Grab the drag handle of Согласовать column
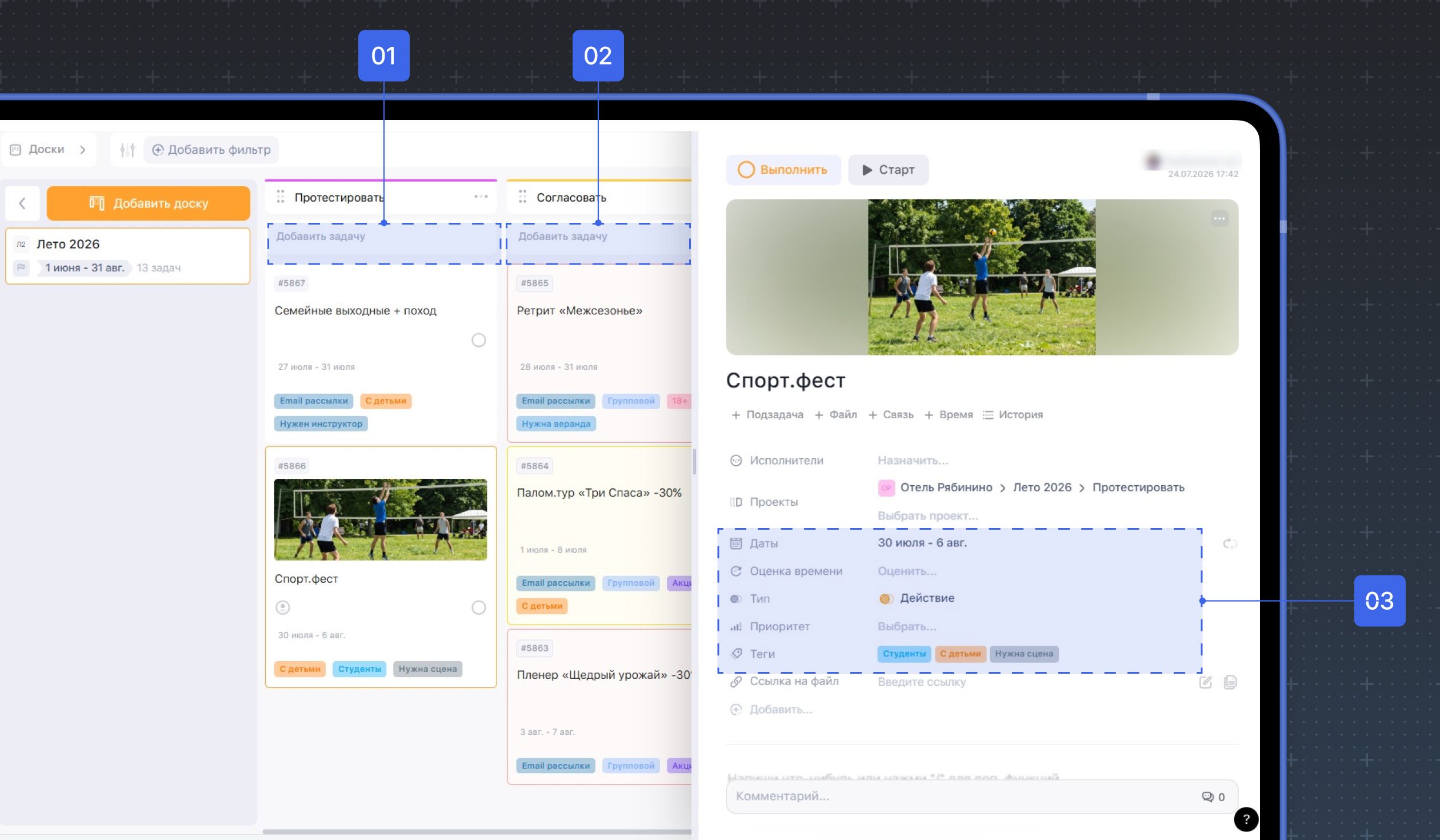 [x=522, y=197]
